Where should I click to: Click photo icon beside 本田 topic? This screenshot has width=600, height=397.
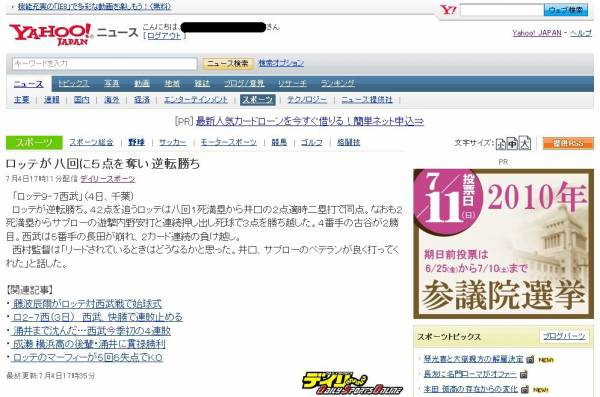click(x=525, y=389)
